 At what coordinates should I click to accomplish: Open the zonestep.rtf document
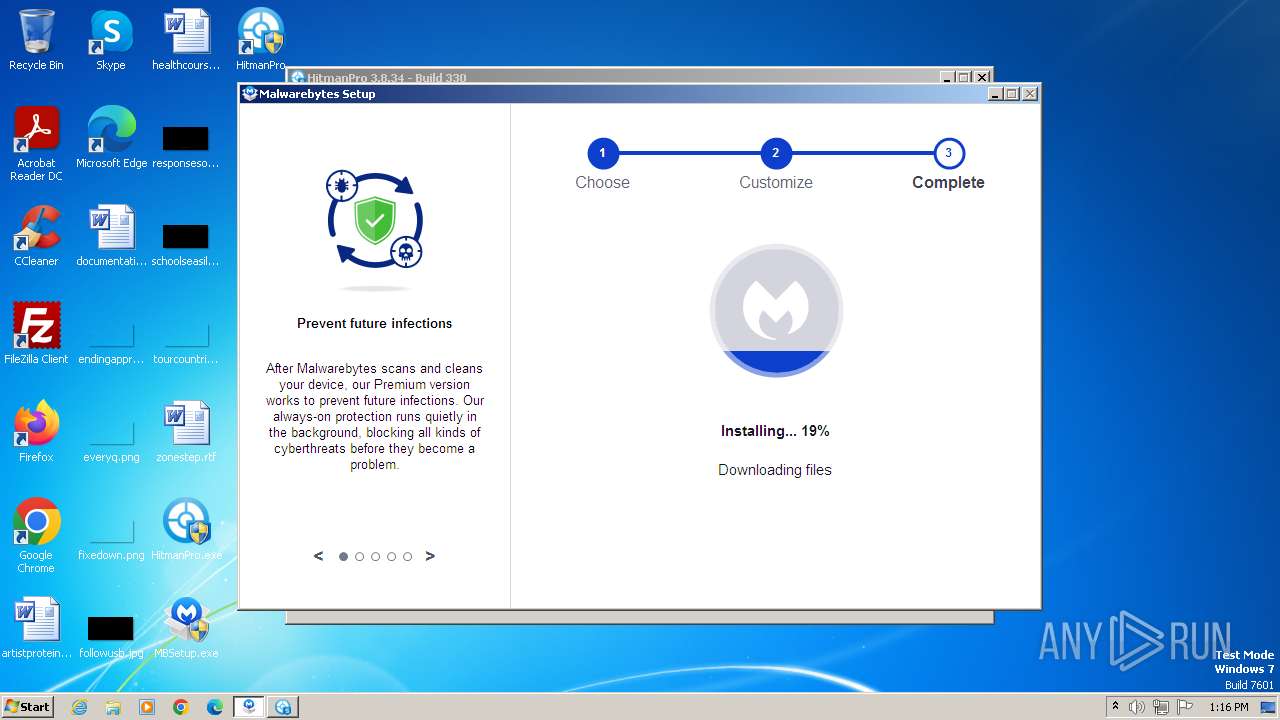186,432
